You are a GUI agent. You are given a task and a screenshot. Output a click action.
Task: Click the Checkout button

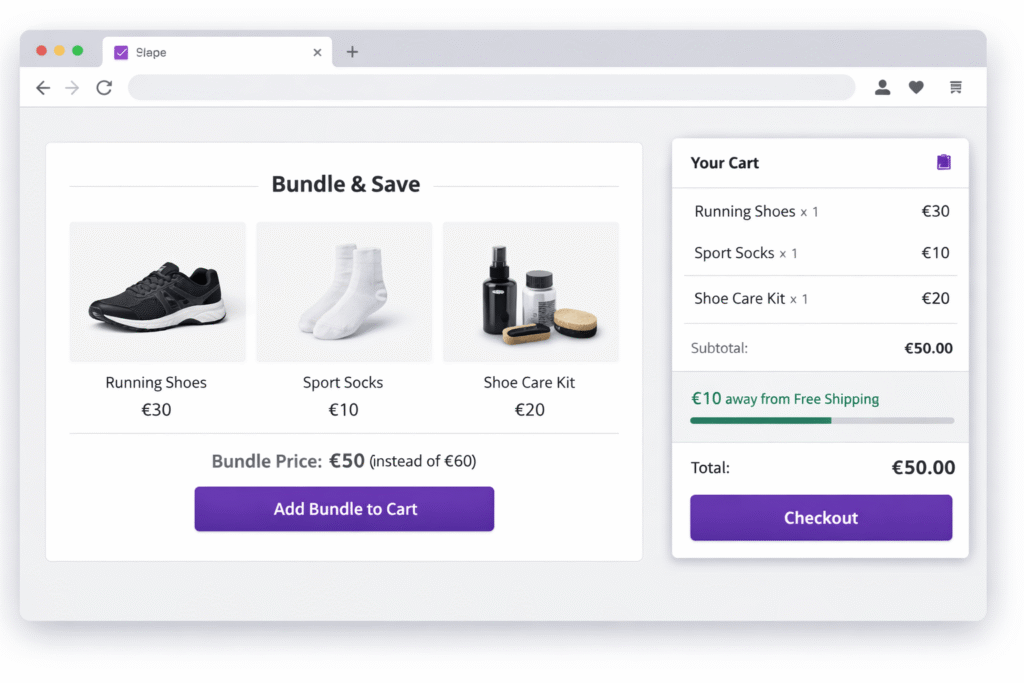[x=820, y=518]
